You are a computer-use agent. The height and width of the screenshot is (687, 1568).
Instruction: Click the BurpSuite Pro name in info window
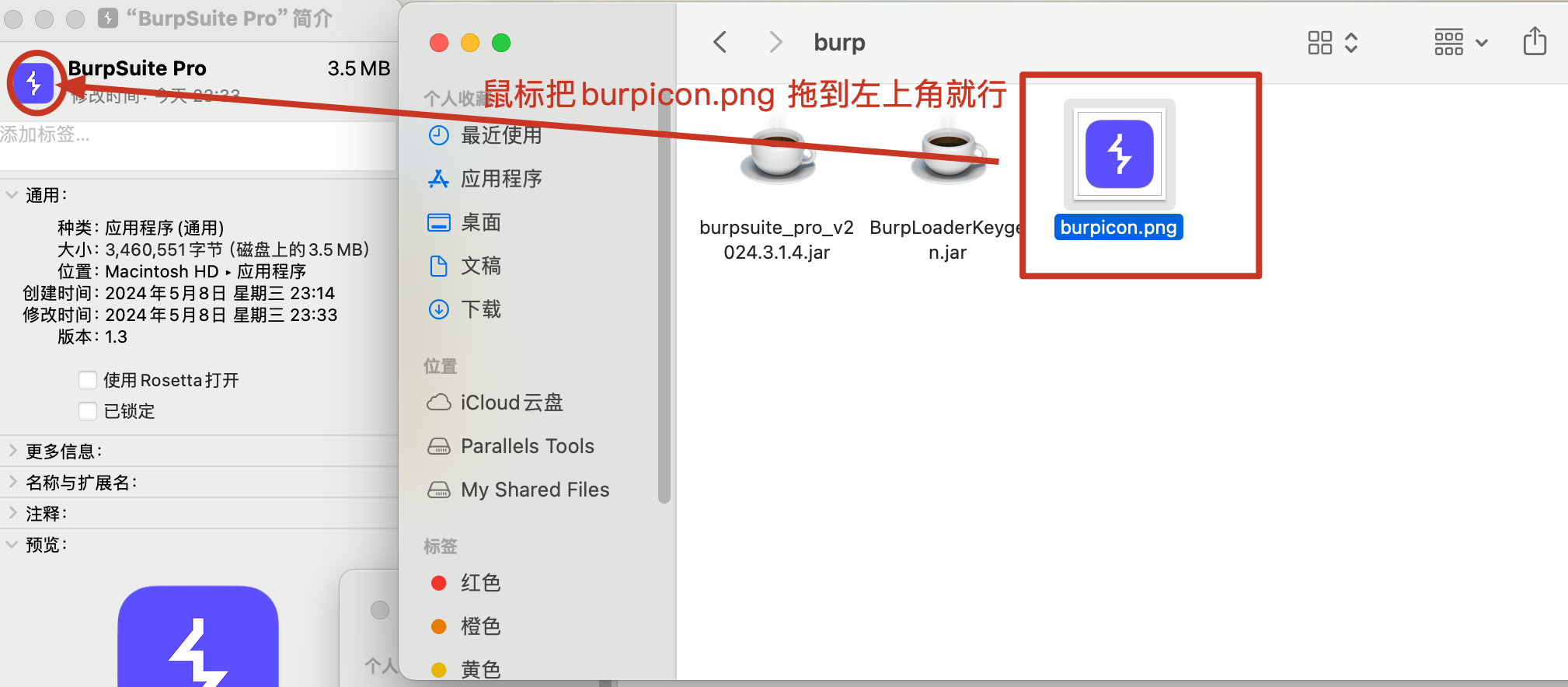click(137, 68)
